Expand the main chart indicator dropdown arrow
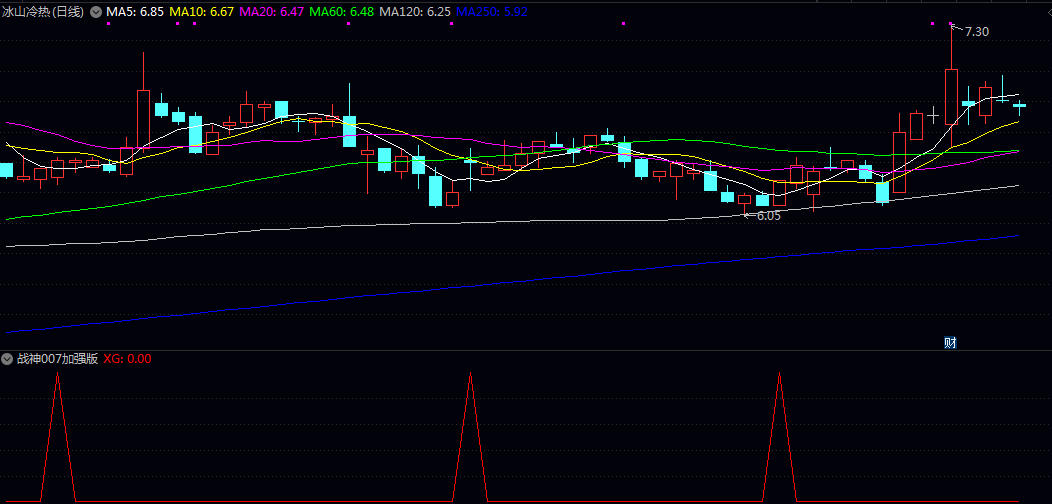The width and height of the screenshot is (1052, 504). [x=96, y=12]
